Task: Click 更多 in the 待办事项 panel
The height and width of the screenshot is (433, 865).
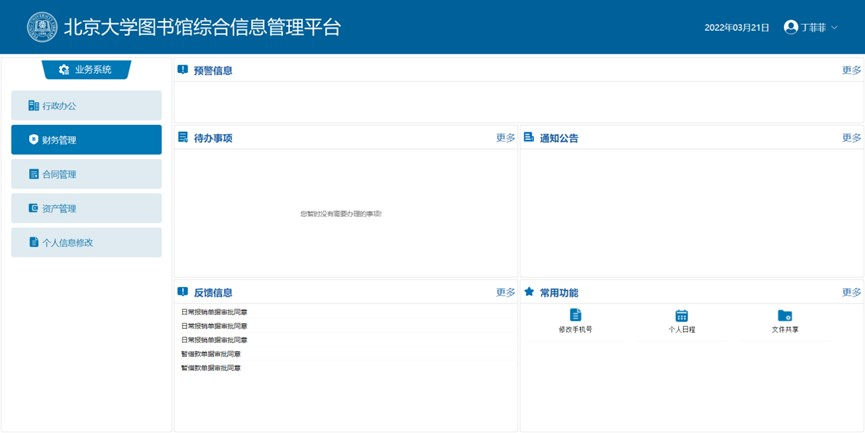Action: (505, 138)
